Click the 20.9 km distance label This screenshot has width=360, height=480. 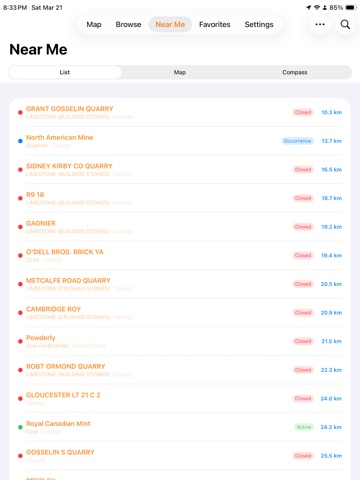(331, 313)
